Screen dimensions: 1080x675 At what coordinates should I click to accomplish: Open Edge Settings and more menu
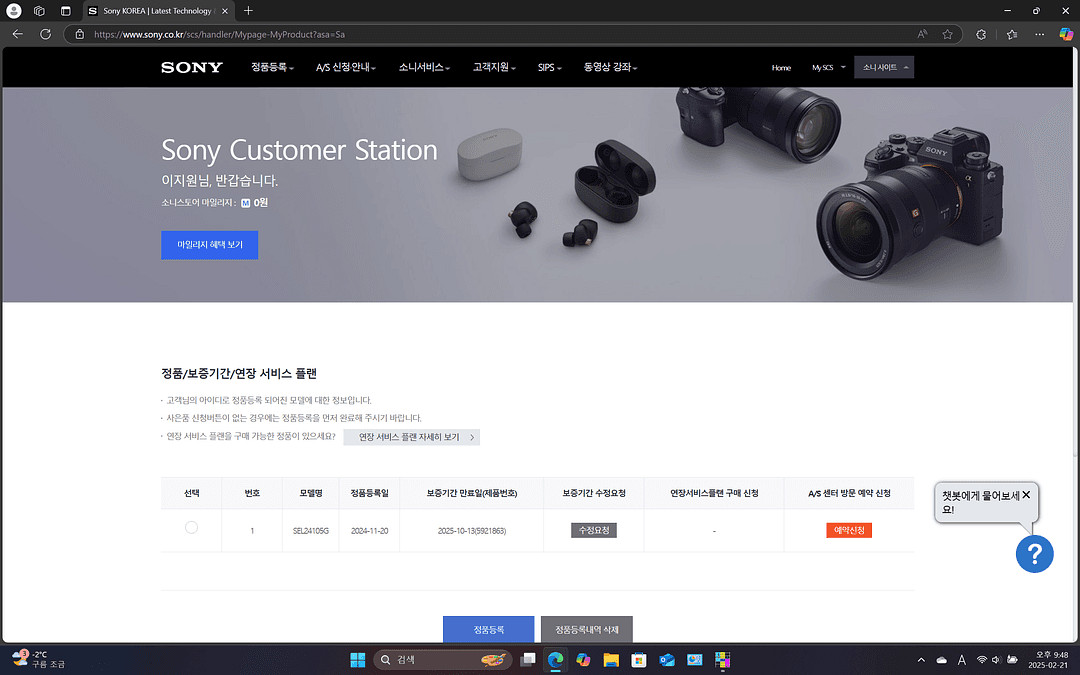point(1039,34)
